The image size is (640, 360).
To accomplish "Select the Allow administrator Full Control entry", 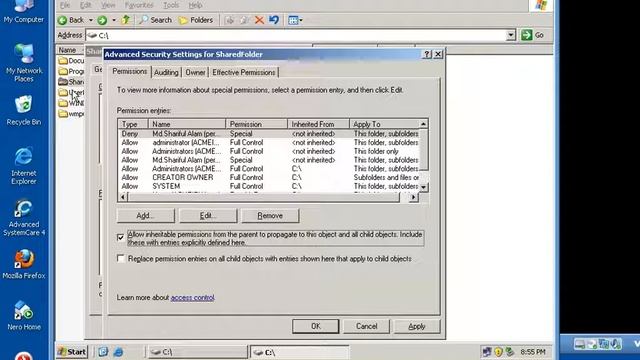I will (x=269, y=142).
